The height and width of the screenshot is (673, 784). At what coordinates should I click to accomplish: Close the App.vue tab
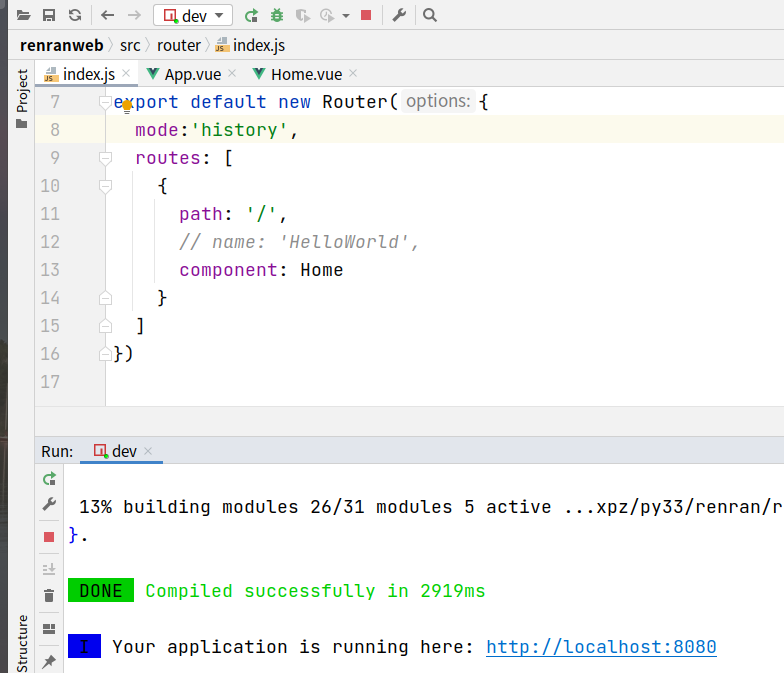pyautogui.click(x=232, y=74)
